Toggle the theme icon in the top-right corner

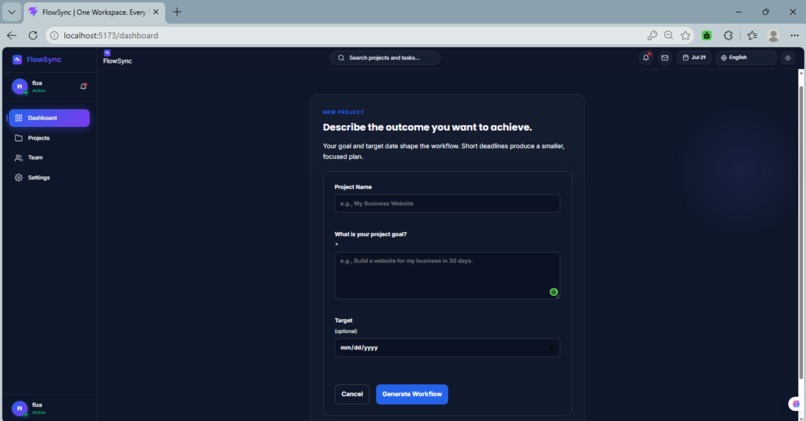coord(787,58)
